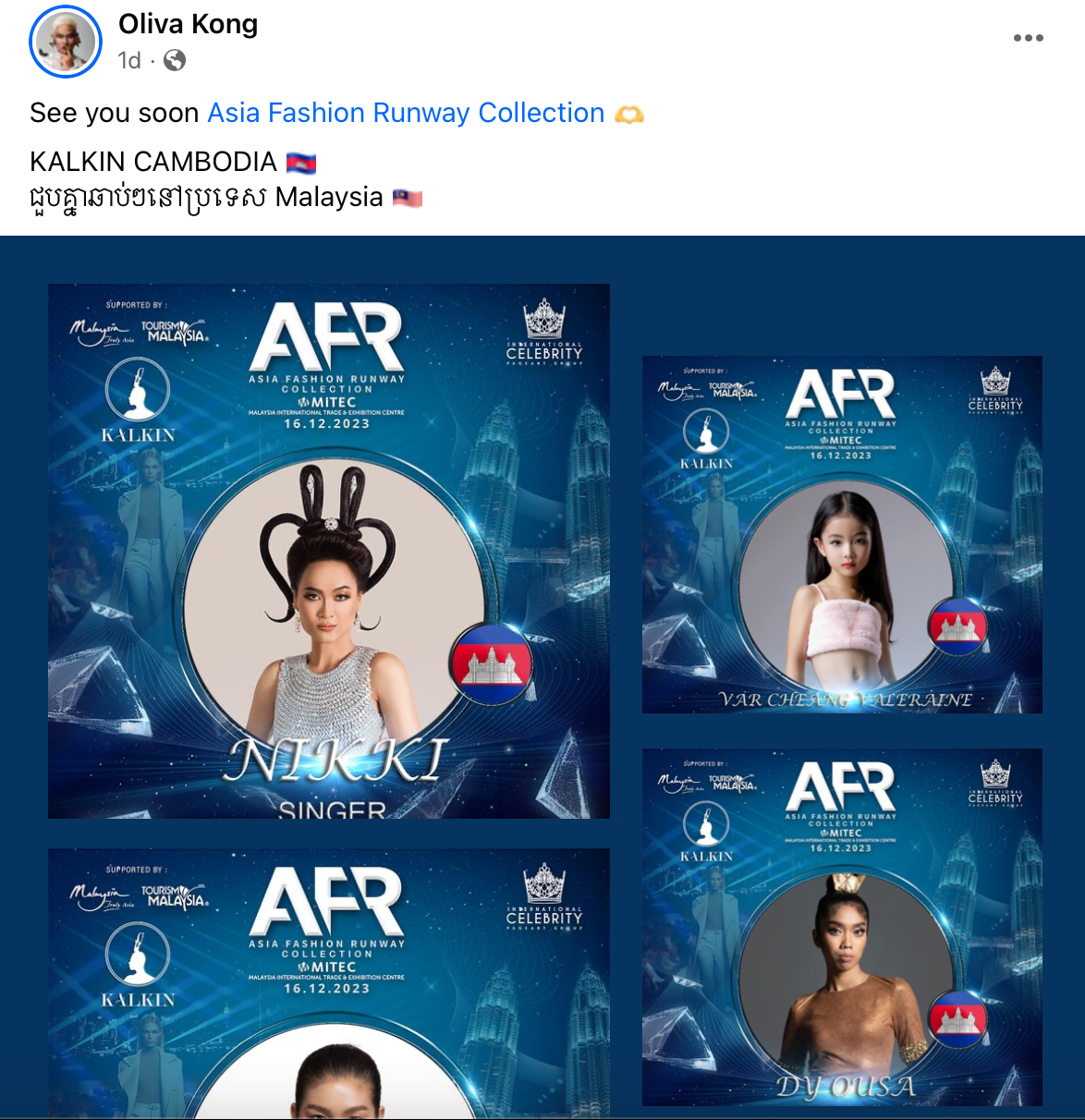Viewport: 1085px width, 1120px height.
Task: Open the NIKKI singer poster image
Action: [329, 551]
